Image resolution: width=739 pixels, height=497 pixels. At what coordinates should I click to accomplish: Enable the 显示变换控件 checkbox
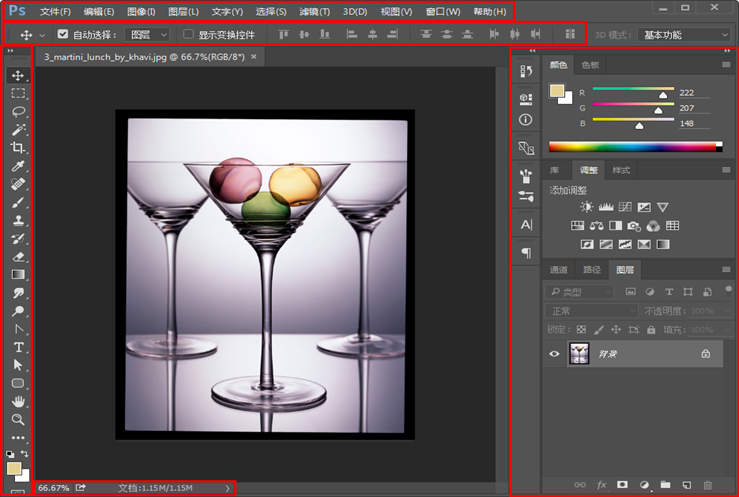(188, 34)
